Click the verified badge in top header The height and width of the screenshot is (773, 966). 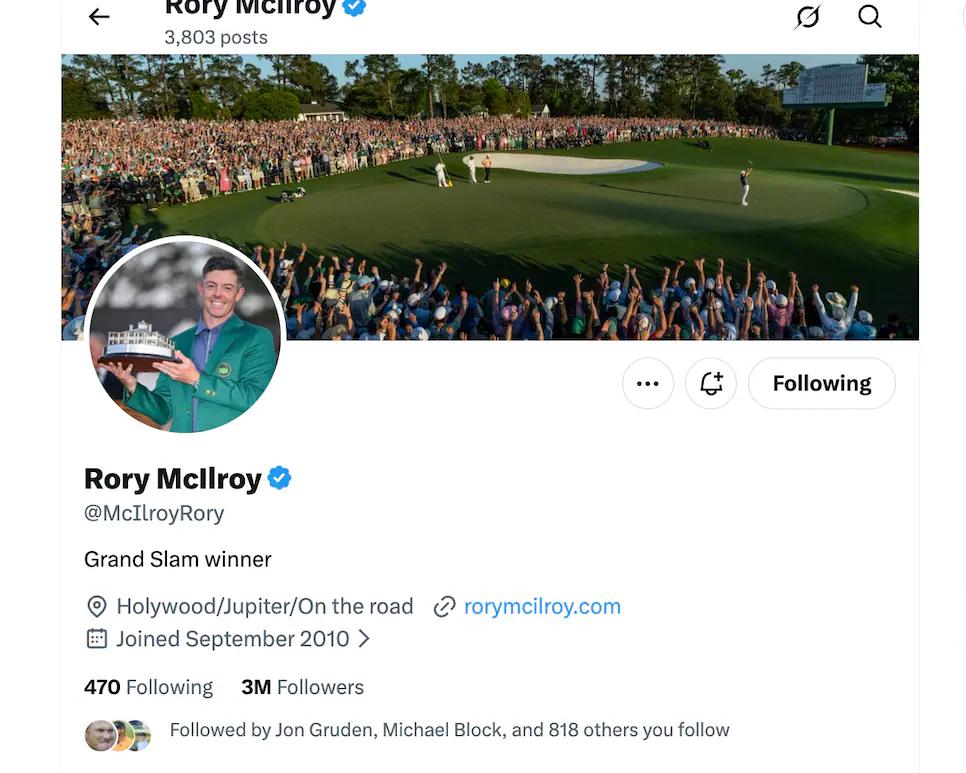[x=354, y=6]
